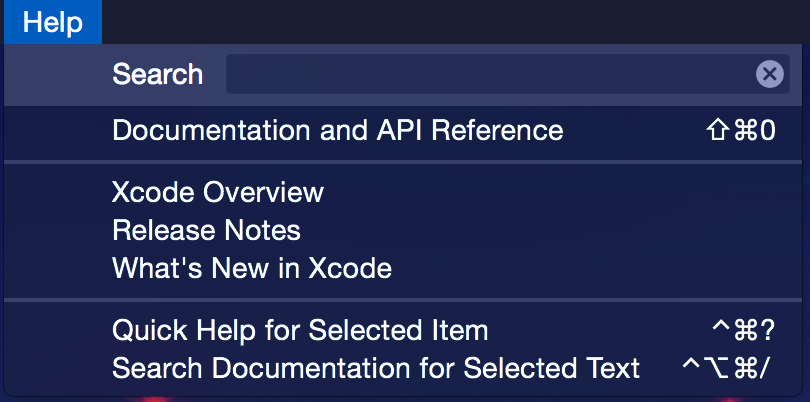
Task: Click the Search label beside the field
Action: coord(157,74)
